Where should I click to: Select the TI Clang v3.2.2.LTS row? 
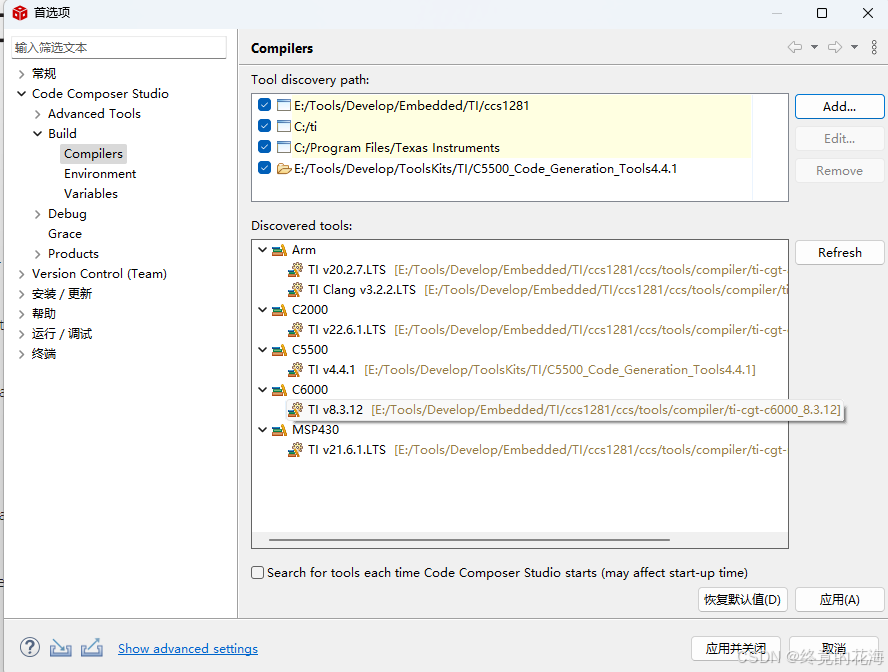pyautogui.click(x=537, y=290)
